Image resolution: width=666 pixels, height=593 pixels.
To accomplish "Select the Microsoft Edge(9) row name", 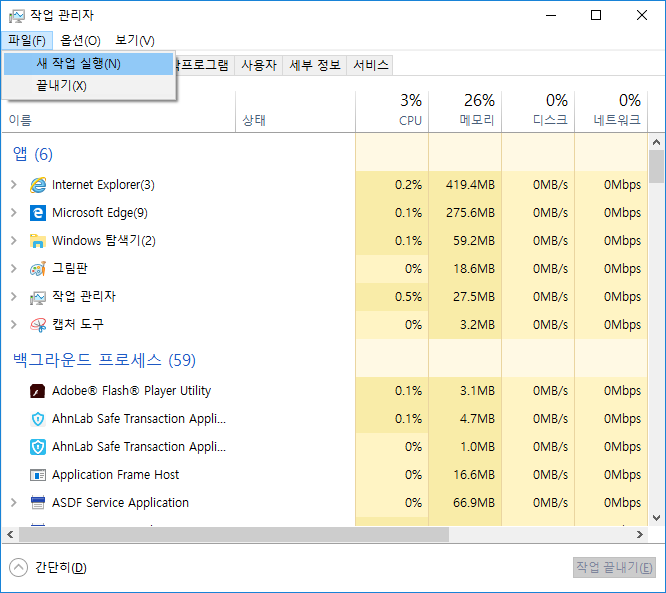I will point(100,213).
